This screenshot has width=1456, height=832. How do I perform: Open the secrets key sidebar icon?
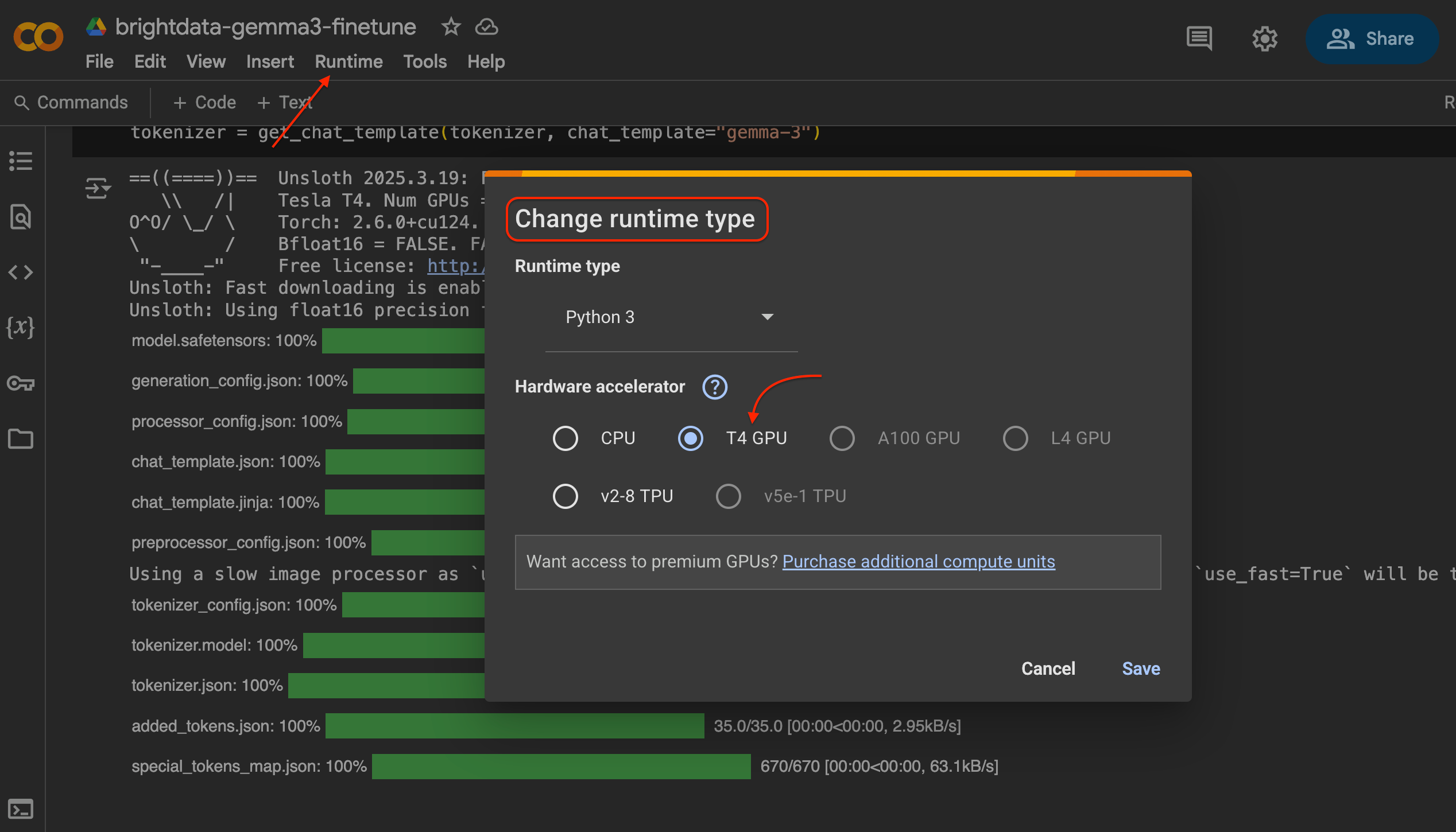pyautogui.click(x=21, y=383)
